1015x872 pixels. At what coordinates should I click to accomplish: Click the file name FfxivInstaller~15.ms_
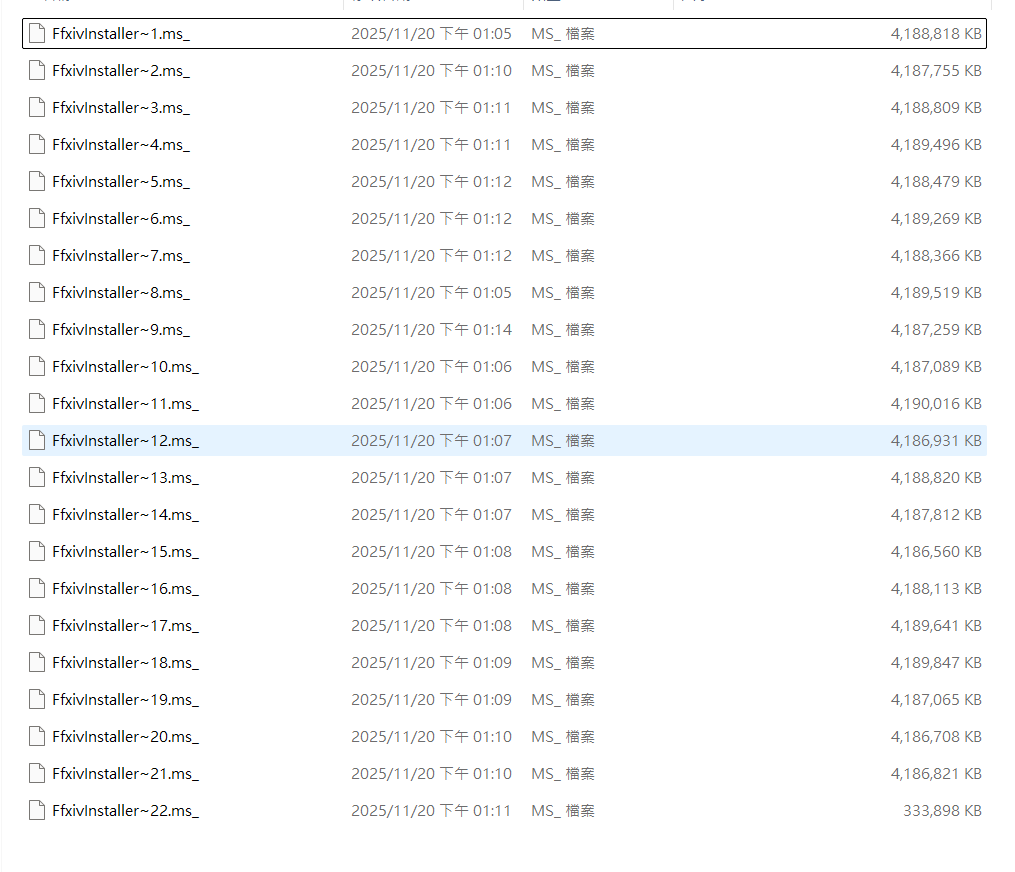point(126,552)
